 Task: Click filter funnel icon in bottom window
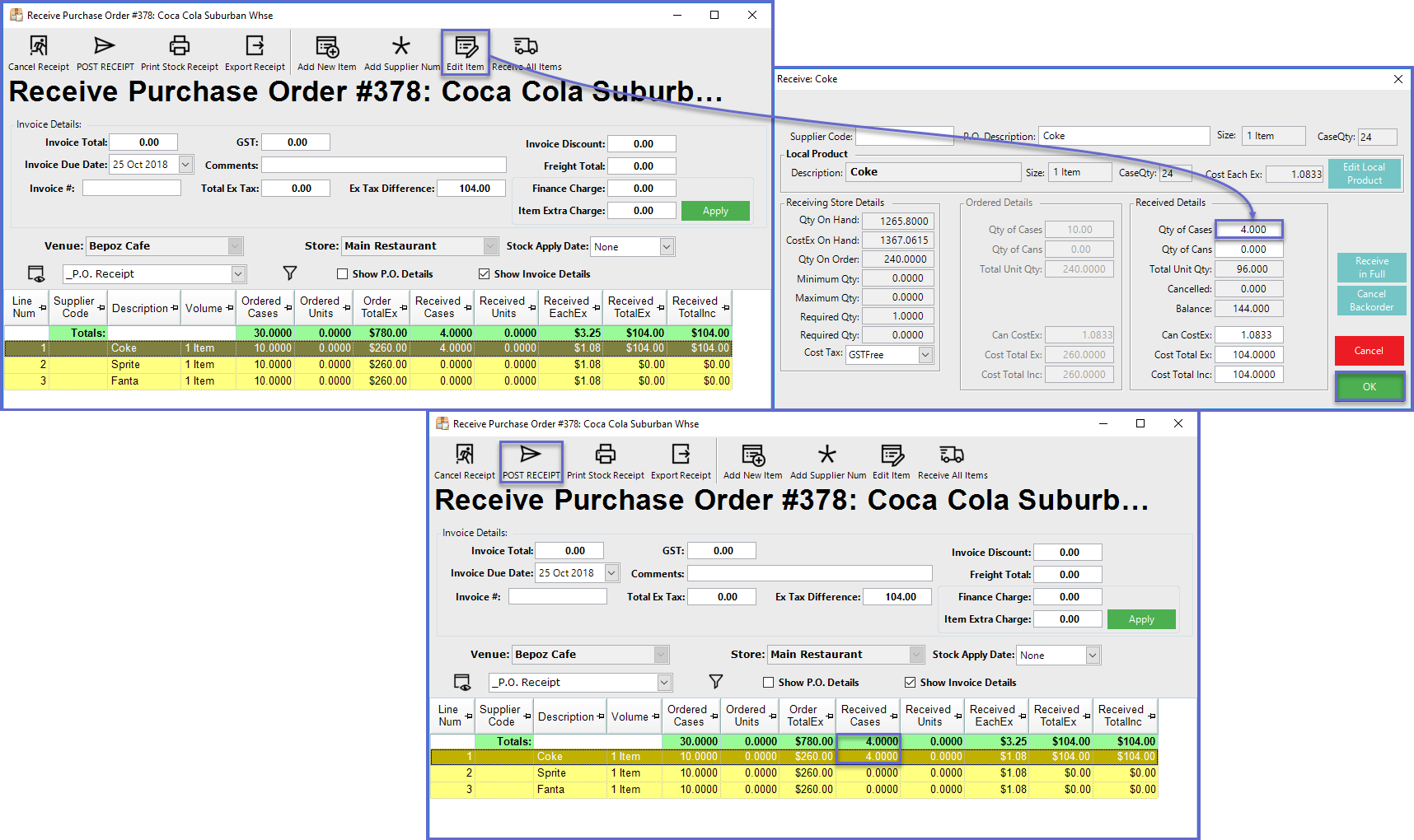click(716, 681)
